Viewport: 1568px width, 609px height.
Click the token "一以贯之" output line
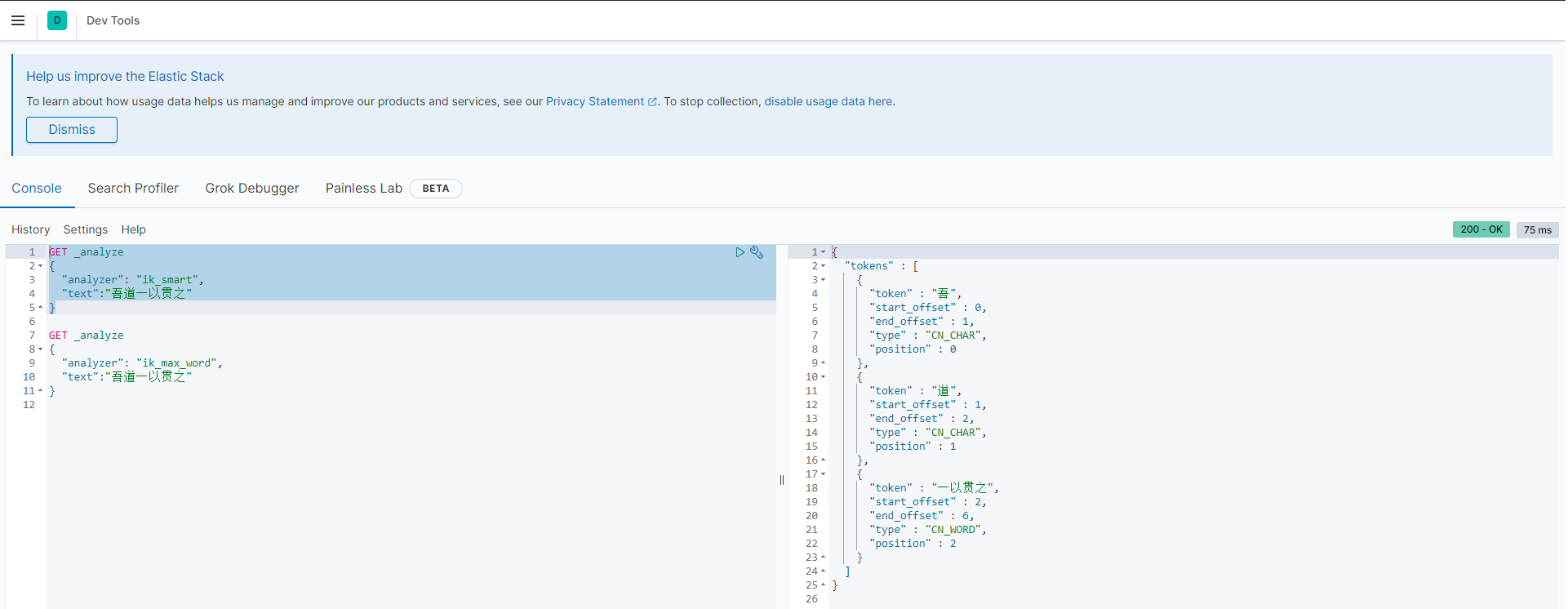coord(934,488)
